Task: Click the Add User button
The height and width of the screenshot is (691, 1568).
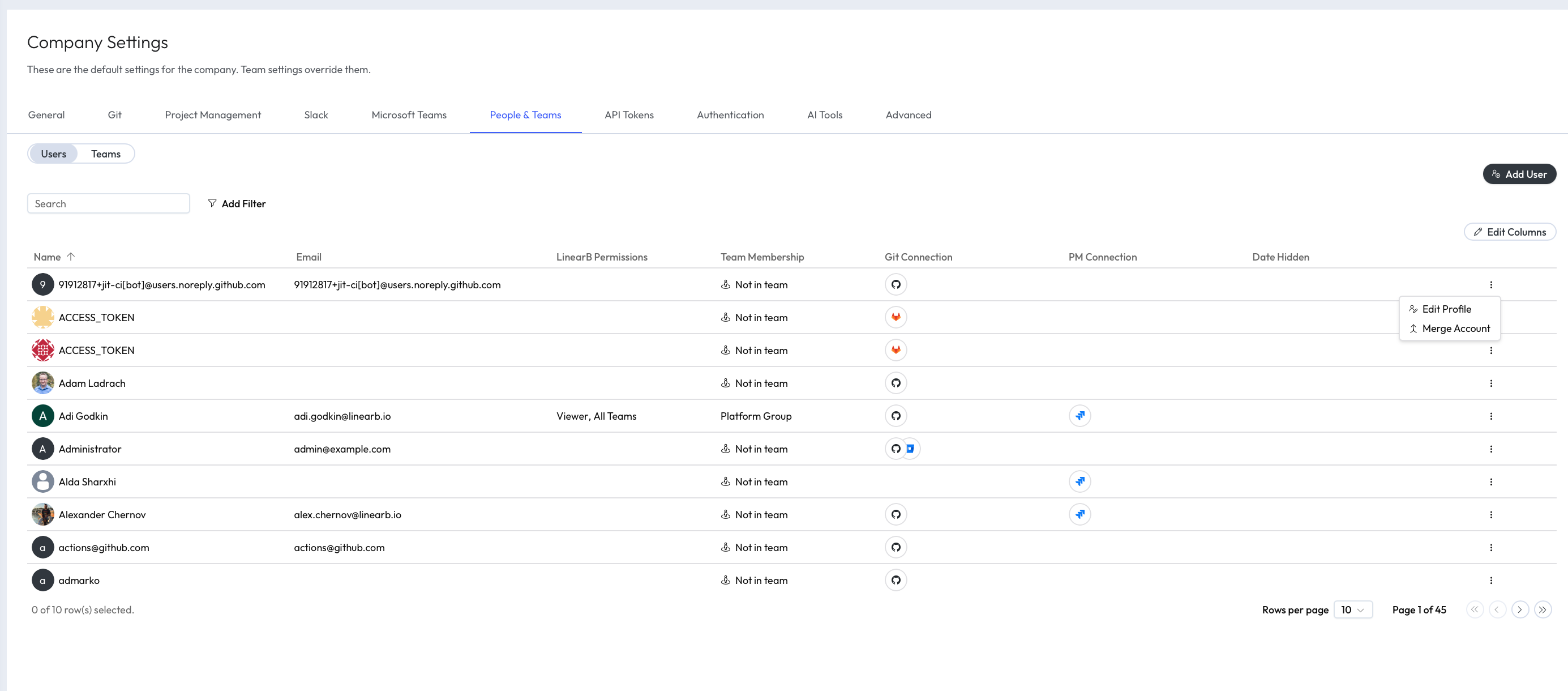Action: (x=1519, y=174)
